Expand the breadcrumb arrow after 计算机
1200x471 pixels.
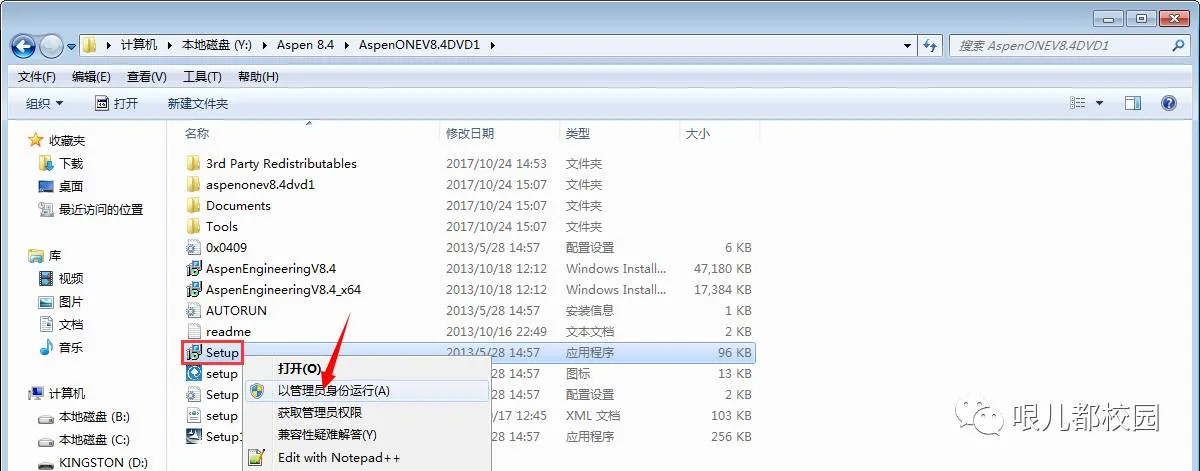(x=170, y=45)
